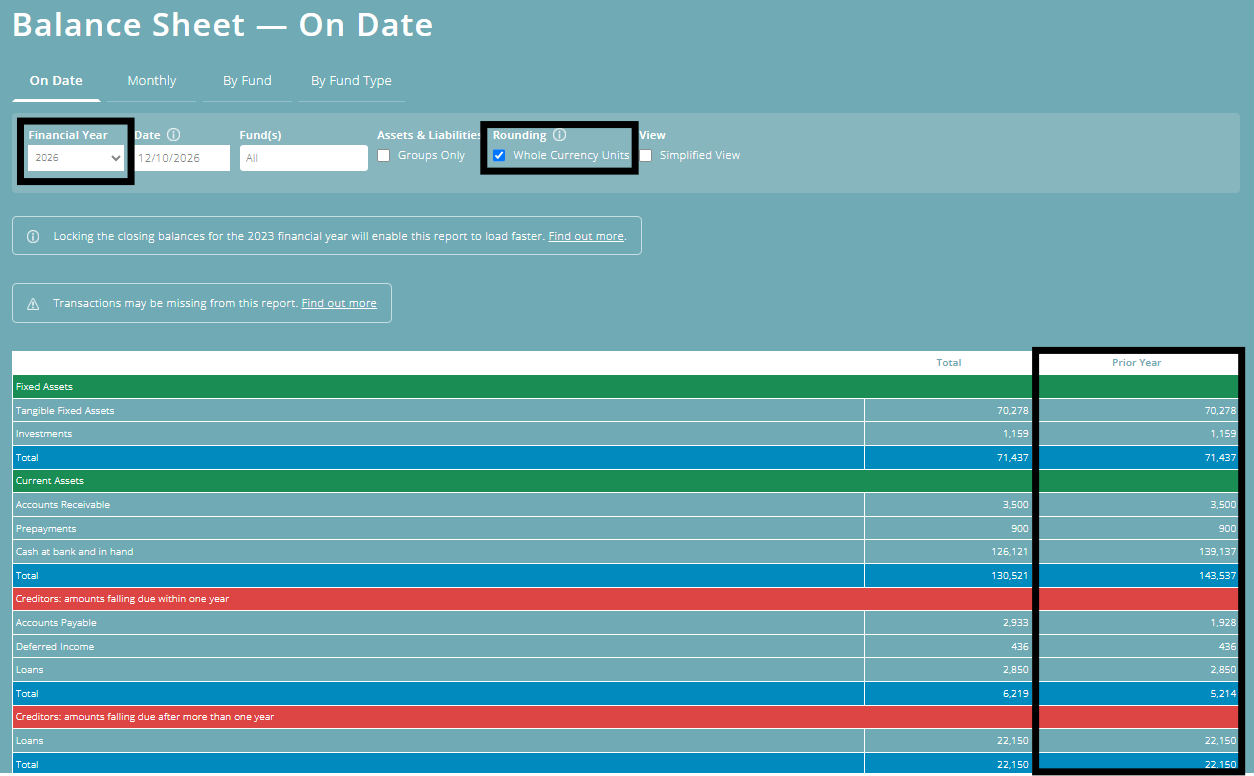The height and width of the screenshot is (776, 1254).
Task: Uncheck Whole Currency Units checkbox
Action: (x=499, y=155)
